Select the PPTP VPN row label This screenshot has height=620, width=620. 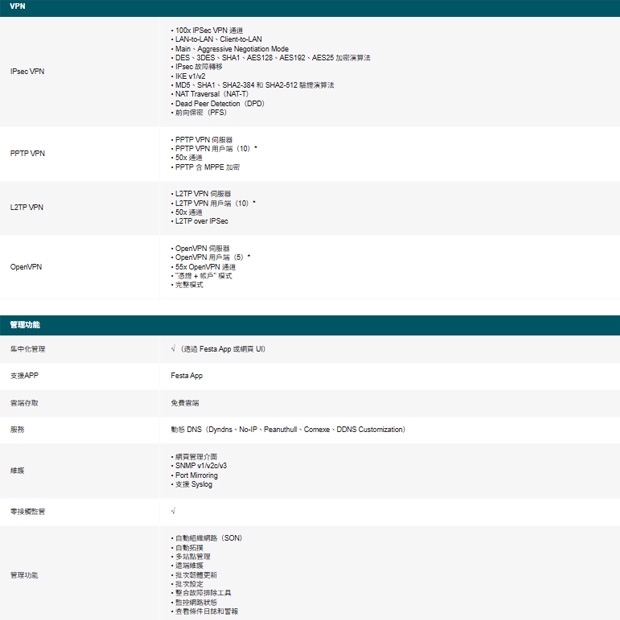[x=27, y=153]
